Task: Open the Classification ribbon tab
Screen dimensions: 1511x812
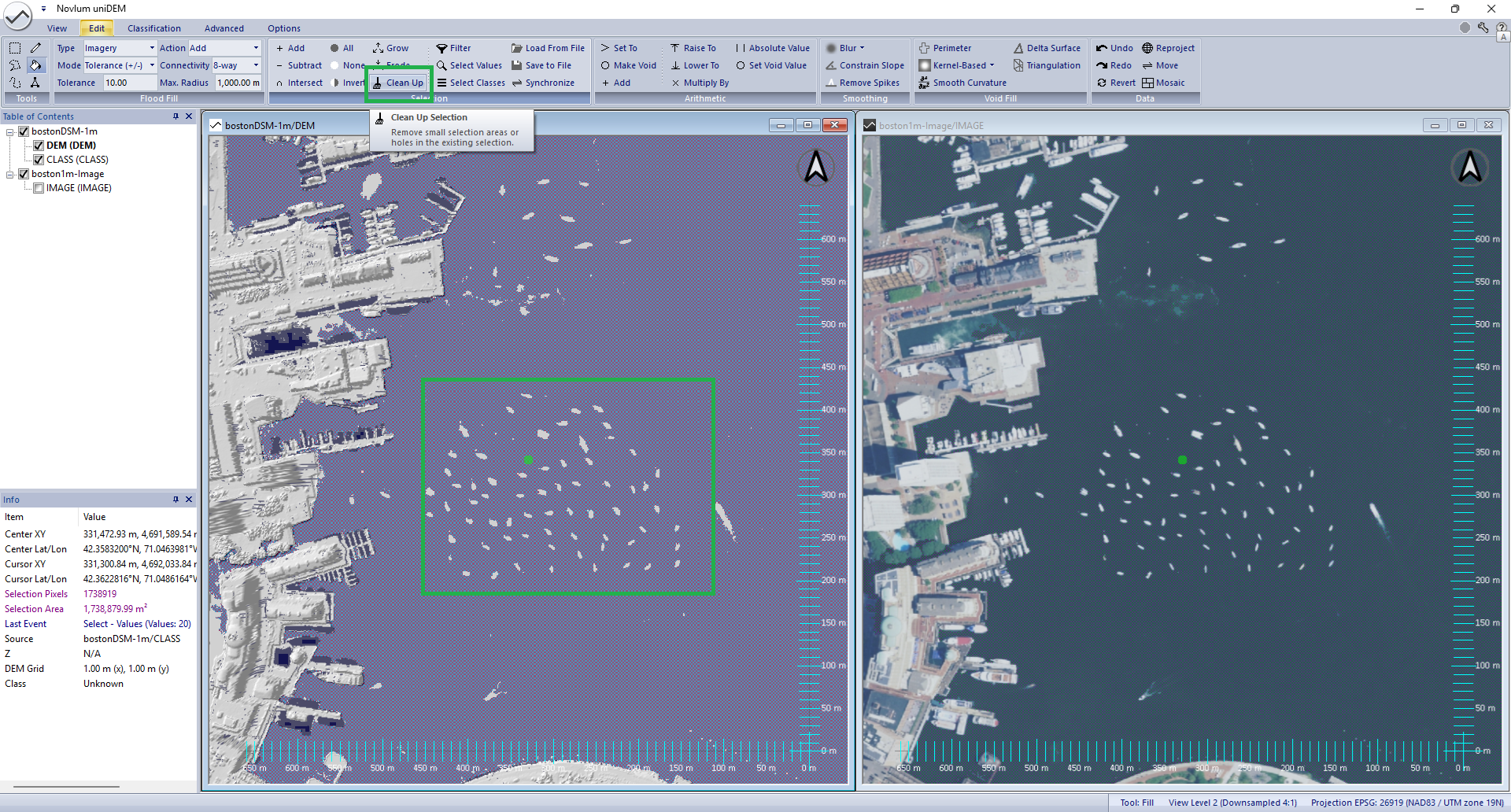Action: [x=154, y=28]
